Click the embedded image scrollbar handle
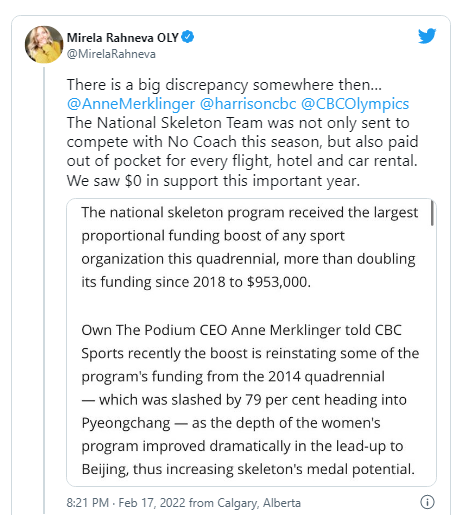463x515 pixels. point(432,213)
